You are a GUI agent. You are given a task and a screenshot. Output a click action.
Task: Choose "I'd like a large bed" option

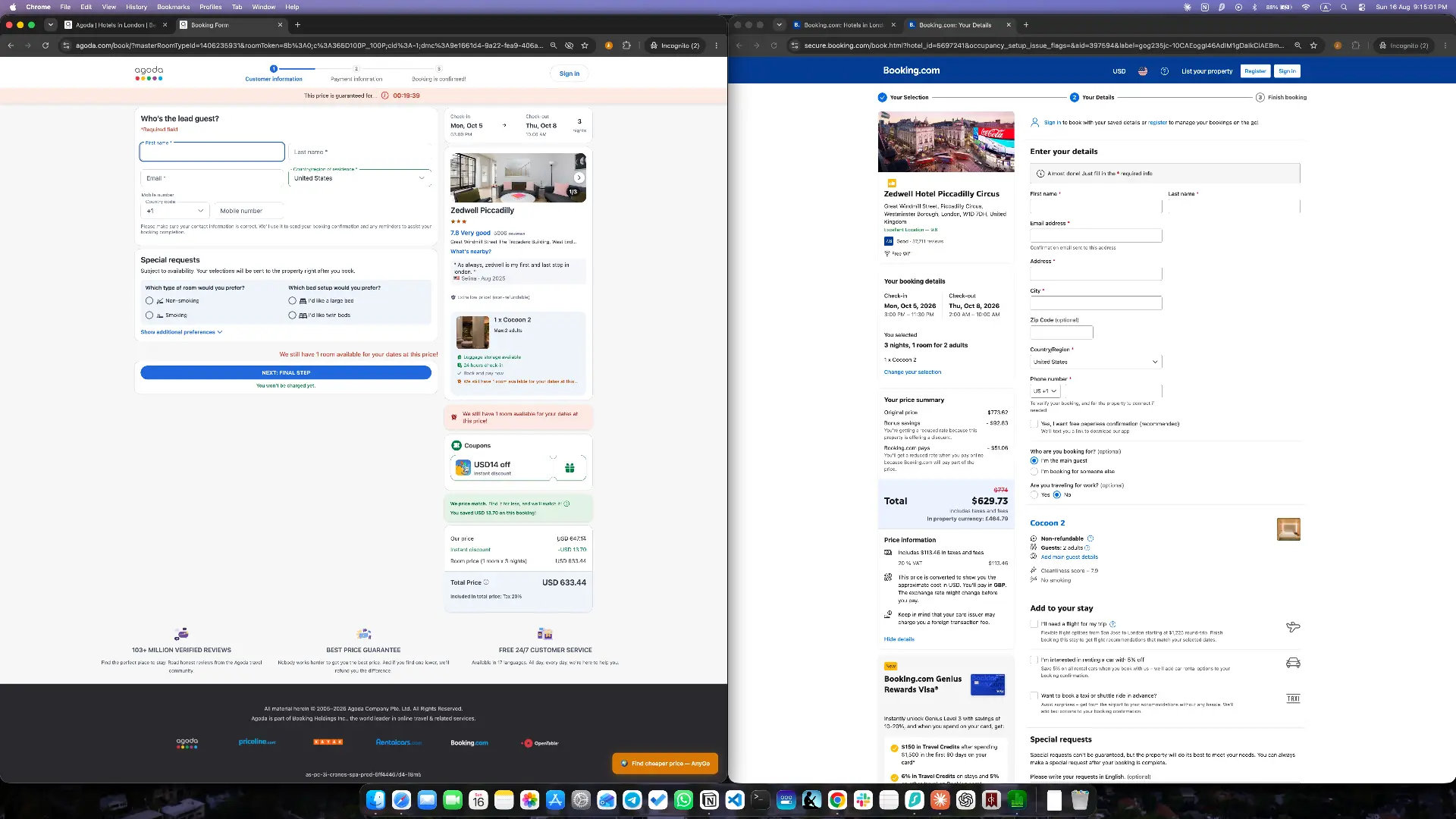click(x=292, y=301)
